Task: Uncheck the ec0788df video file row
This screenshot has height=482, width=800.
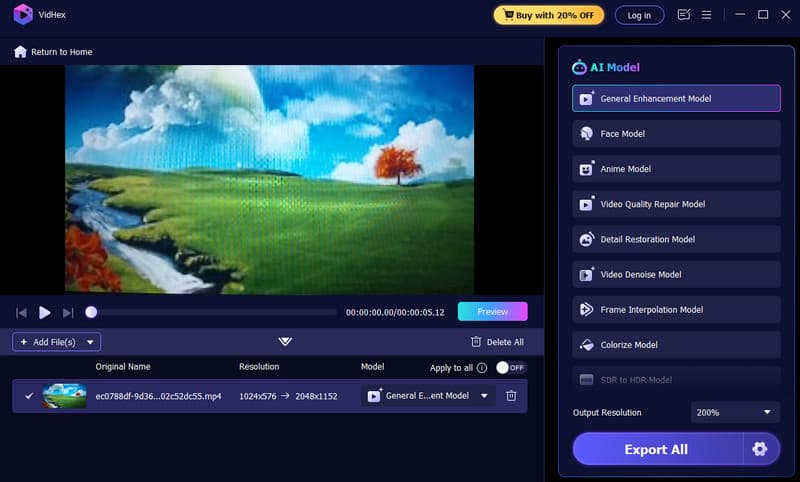Action: 29,396
